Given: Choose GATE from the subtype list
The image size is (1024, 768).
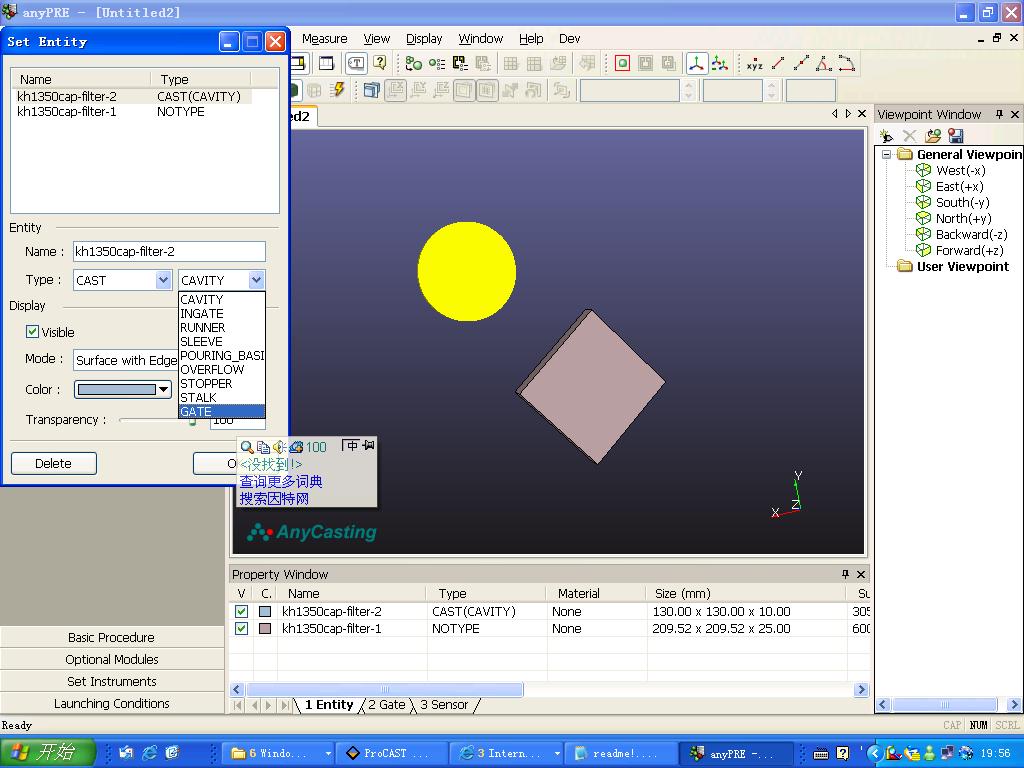Looking at the screenshot, I should pyautogui.click(x=221, y=411).
